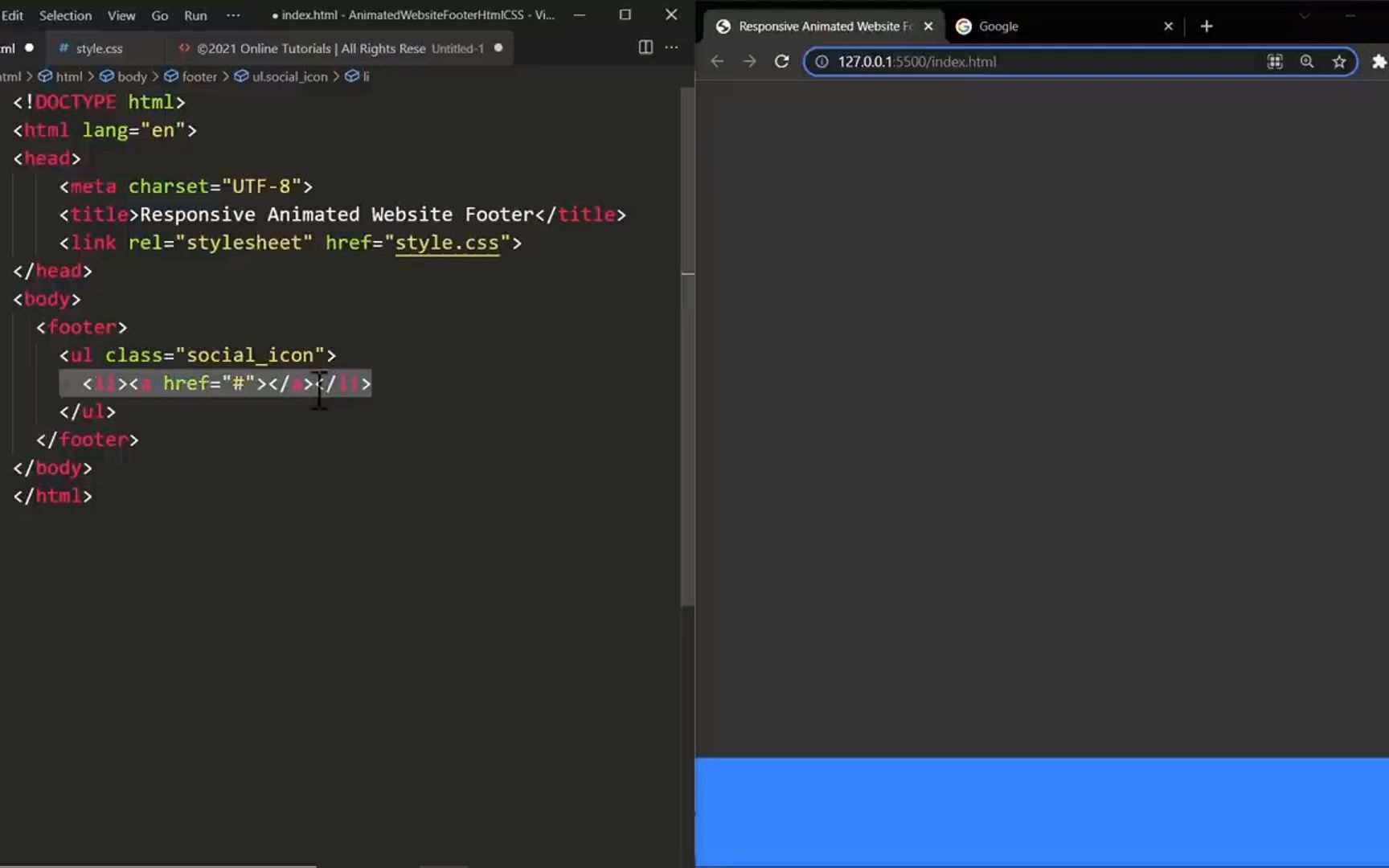The height and width of the screenshot is (868, 1389).
Task: Go back in the browser
Action: [717, 61]
